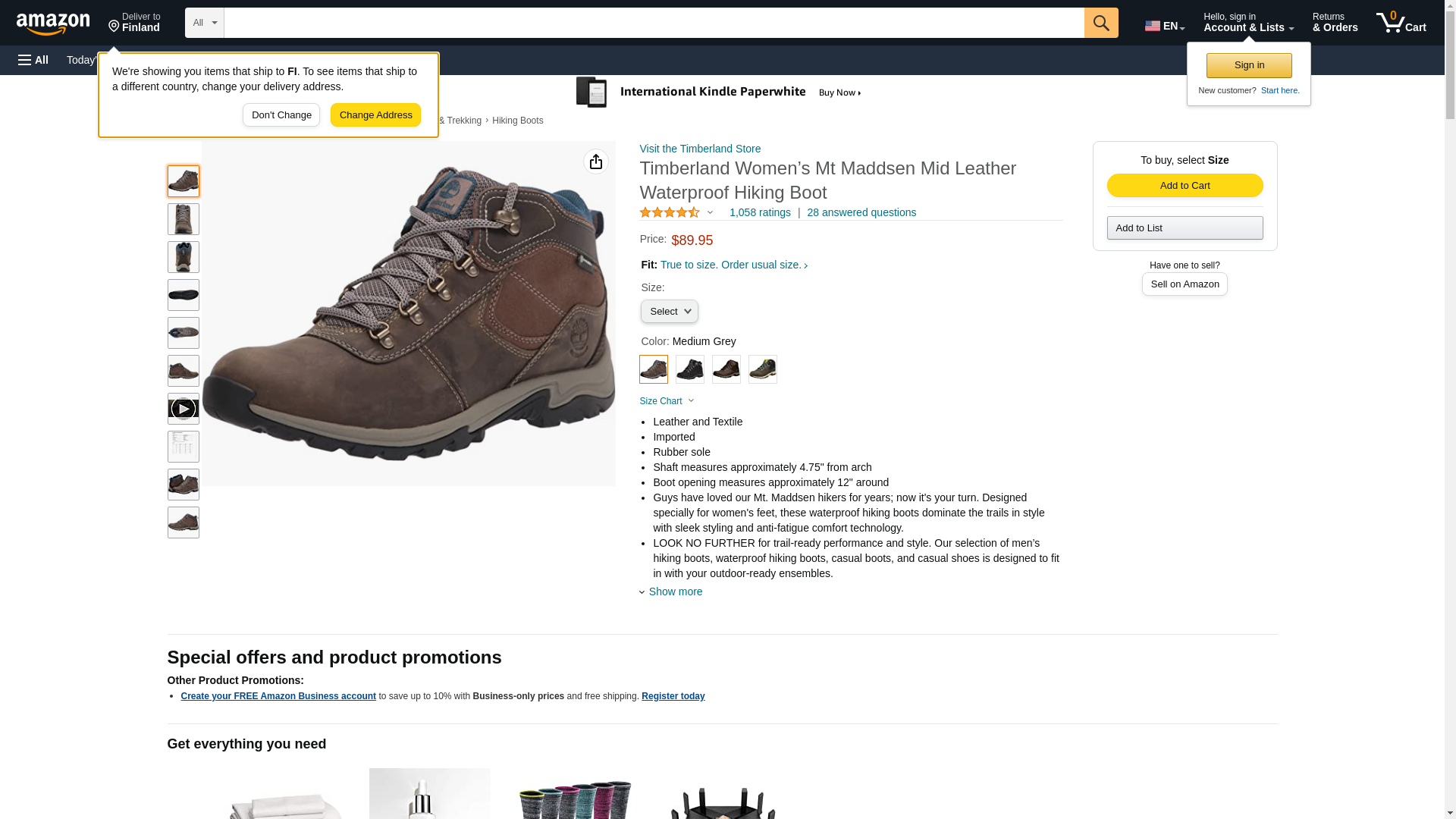Click the Add to Cart button
The width and height of the screenshot is (1456, 819).
pos(1184,186)
